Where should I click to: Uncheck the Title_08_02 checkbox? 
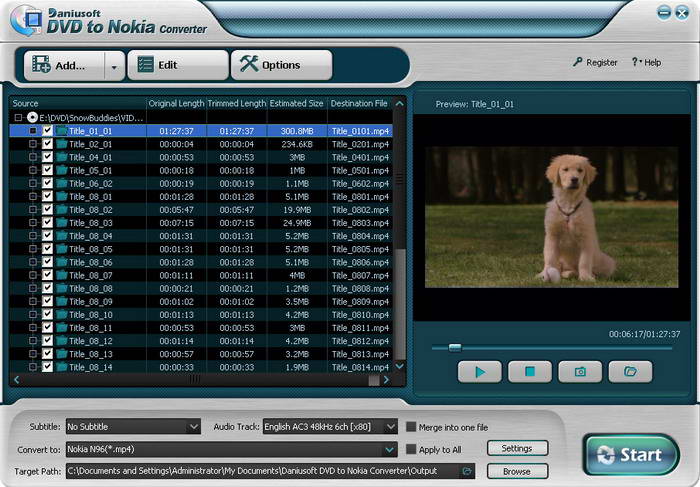click(47, 209)
